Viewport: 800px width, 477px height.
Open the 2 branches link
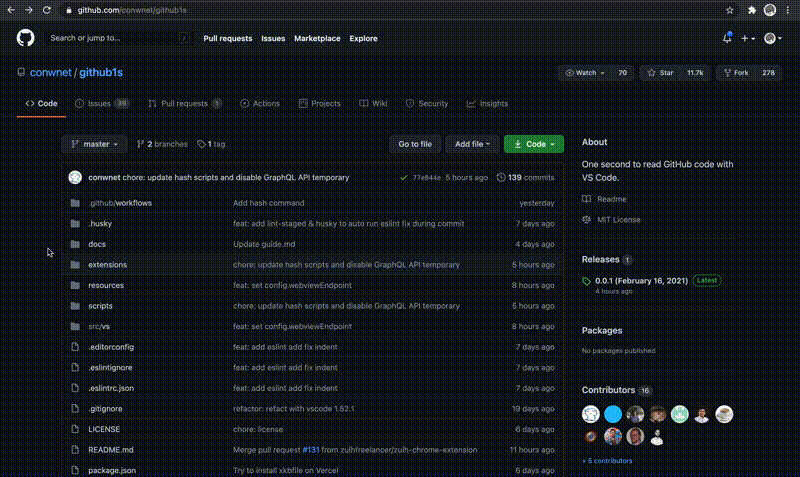[x=162, y=144]
